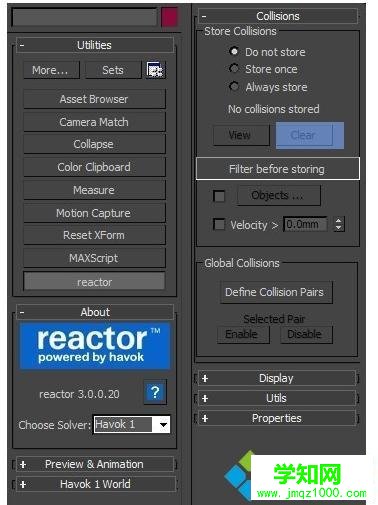The image size is (378, 505).
Task: Click Define Collision Pairs button
Action: (x=276, y=292)
